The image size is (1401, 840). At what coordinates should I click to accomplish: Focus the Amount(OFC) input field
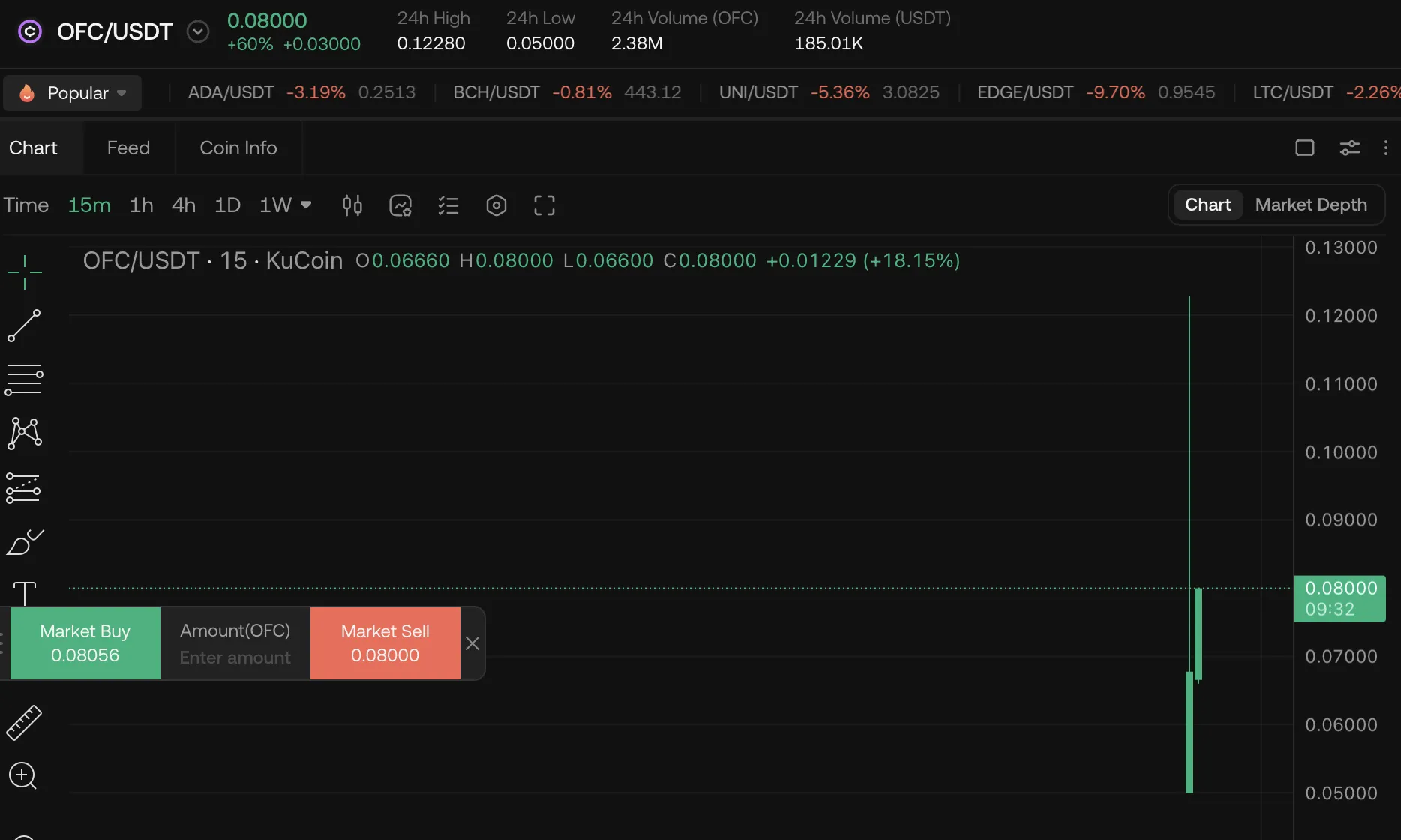(x=235, y=643)
